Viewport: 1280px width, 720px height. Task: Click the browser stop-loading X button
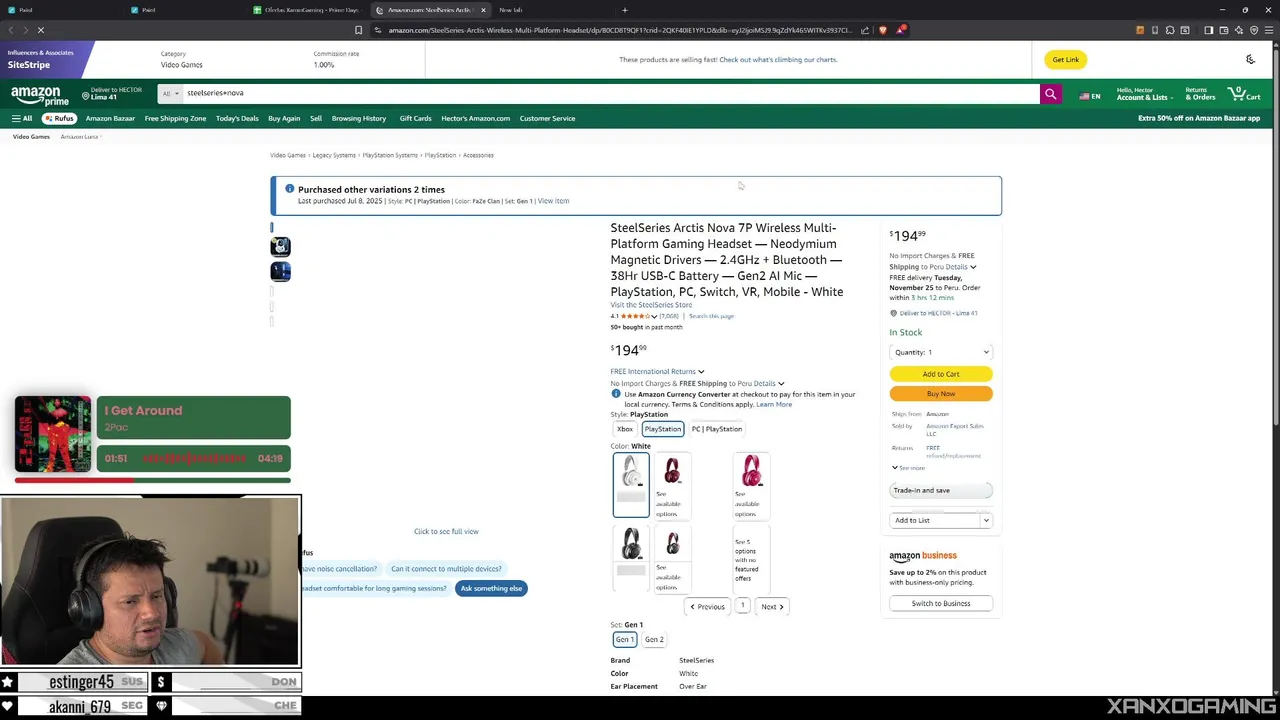coord(41,30)
